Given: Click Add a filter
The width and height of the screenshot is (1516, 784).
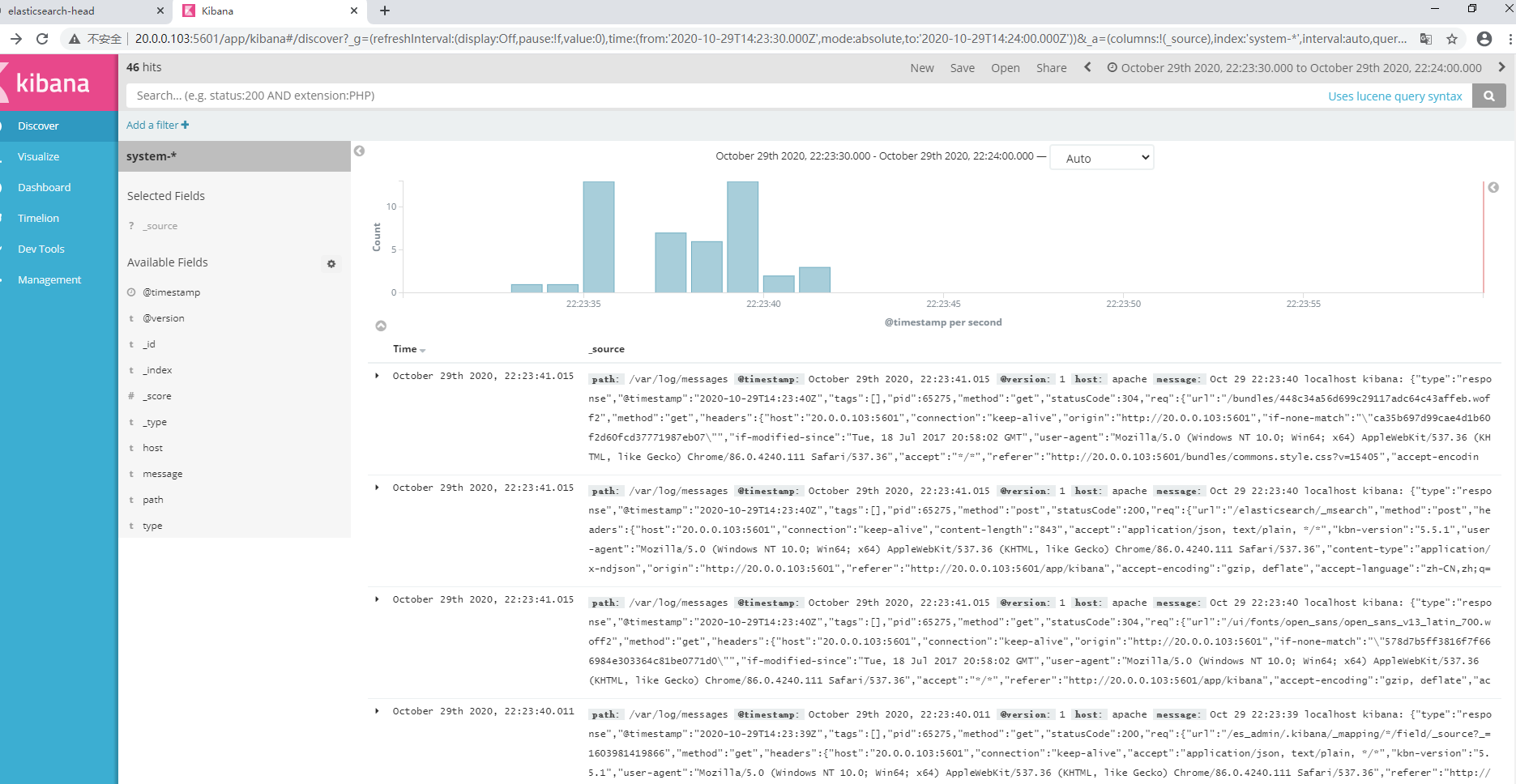Looking at the screenshot, I should tap(158, 125).
